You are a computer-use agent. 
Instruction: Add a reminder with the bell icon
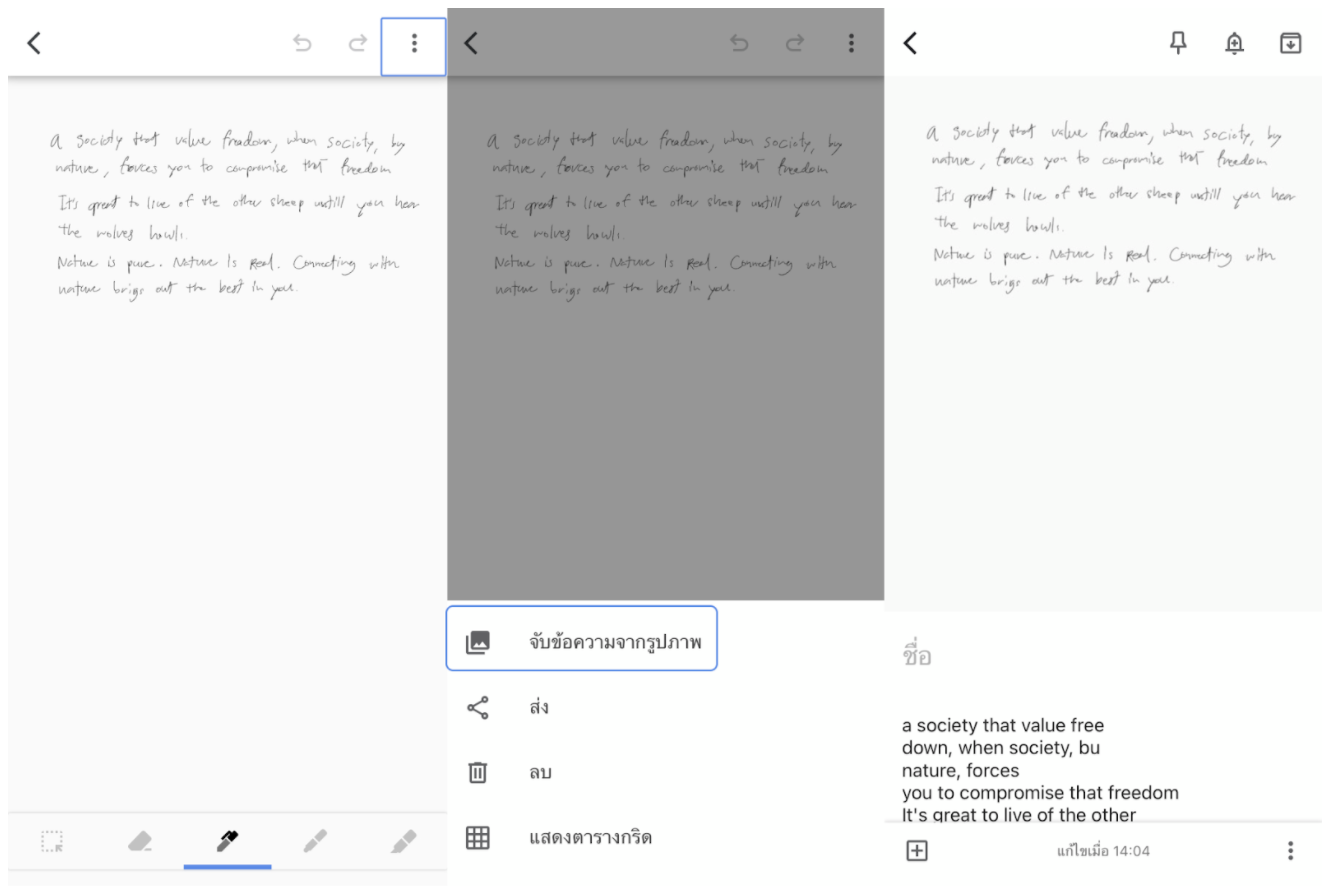[1235, 43]
